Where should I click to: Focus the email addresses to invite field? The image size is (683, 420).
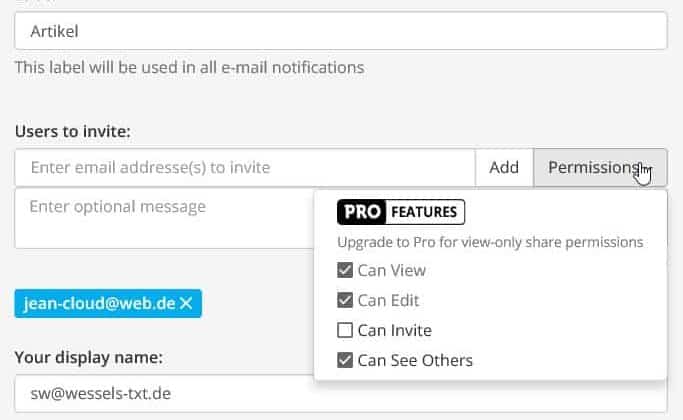(245, 168)
